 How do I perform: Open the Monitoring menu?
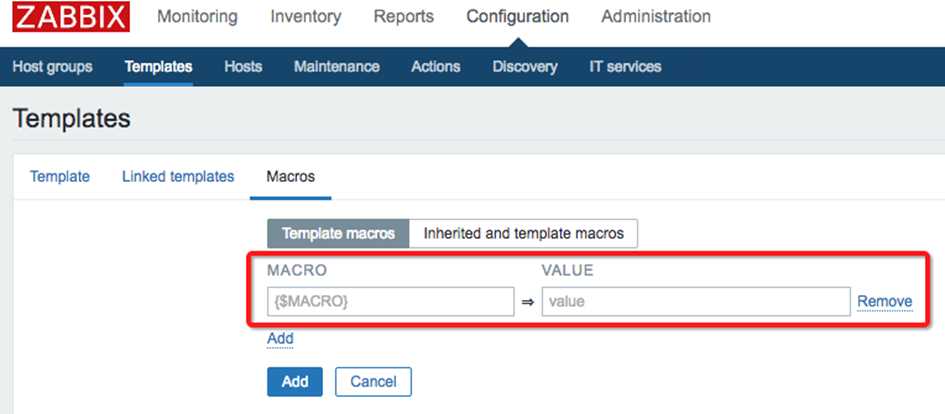[x=197, y=16]
